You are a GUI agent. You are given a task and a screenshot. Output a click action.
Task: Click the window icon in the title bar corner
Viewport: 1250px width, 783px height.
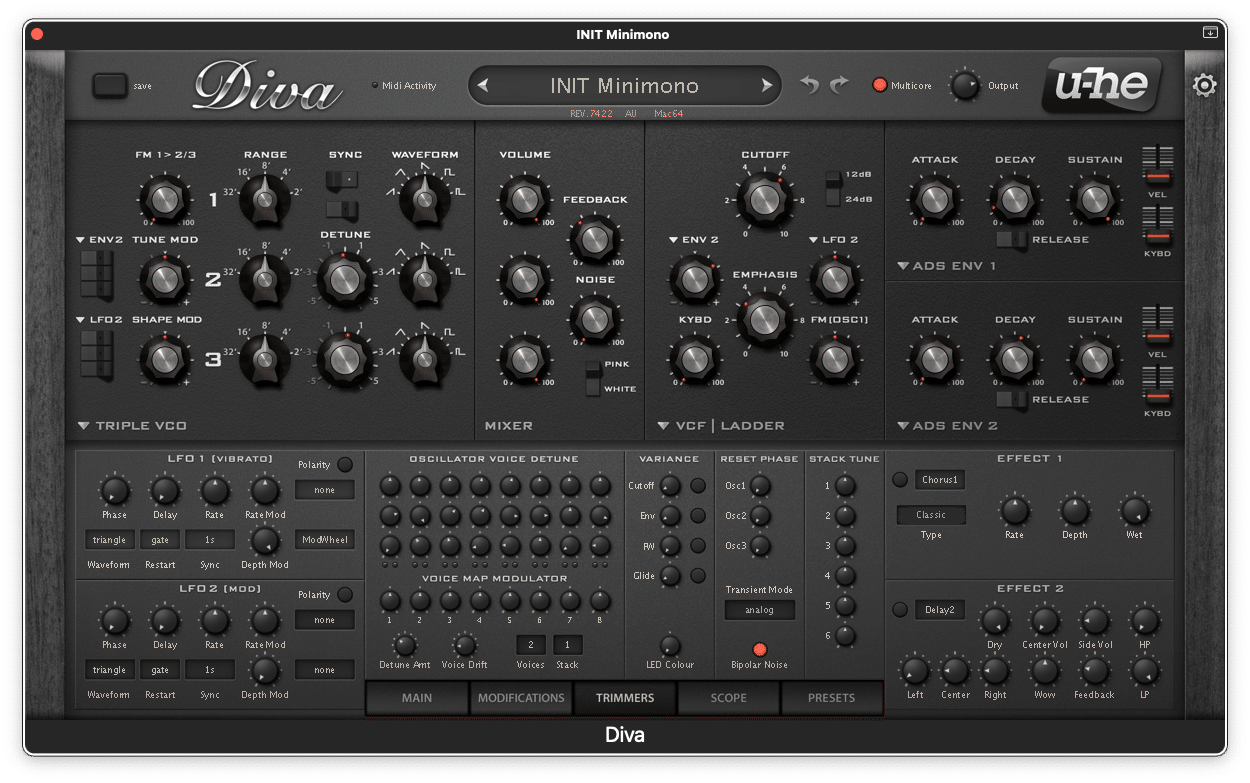coord(1210,32)
